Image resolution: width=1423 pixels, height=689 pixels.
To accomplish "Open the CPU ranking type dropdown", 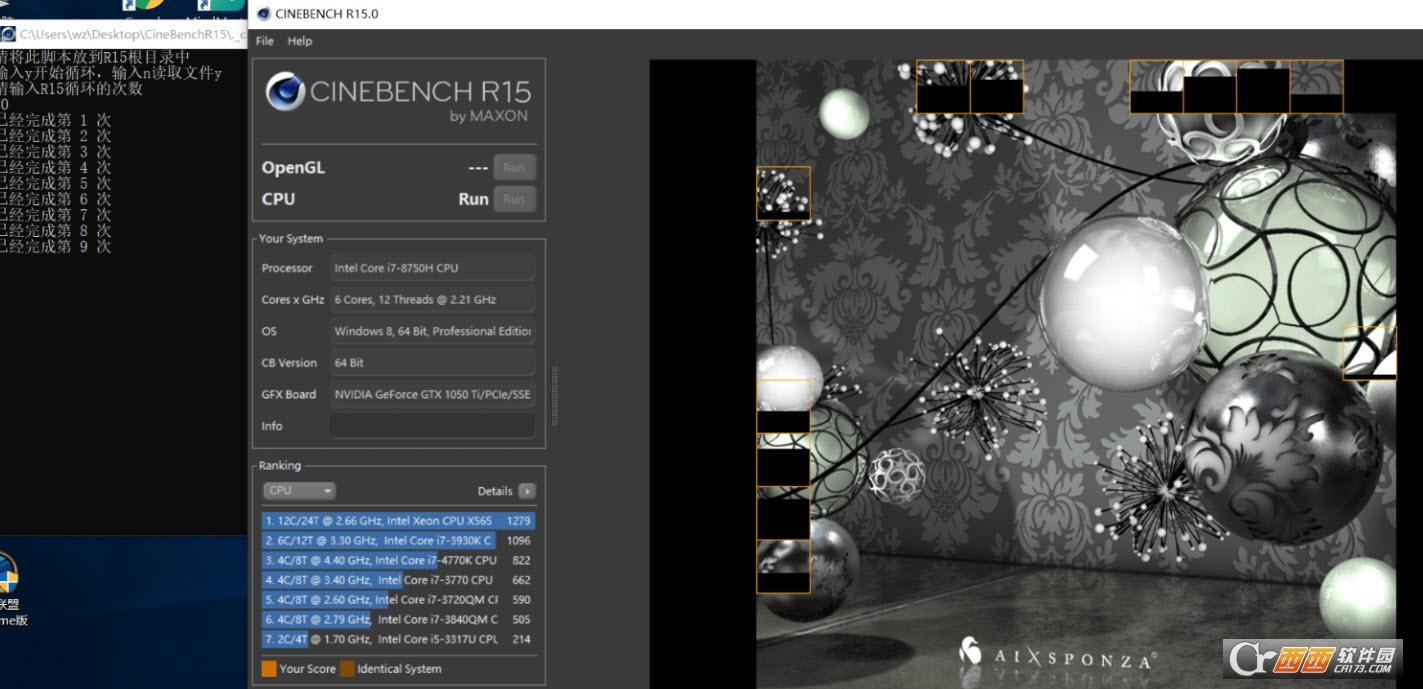I will click(x=299, y=491).
